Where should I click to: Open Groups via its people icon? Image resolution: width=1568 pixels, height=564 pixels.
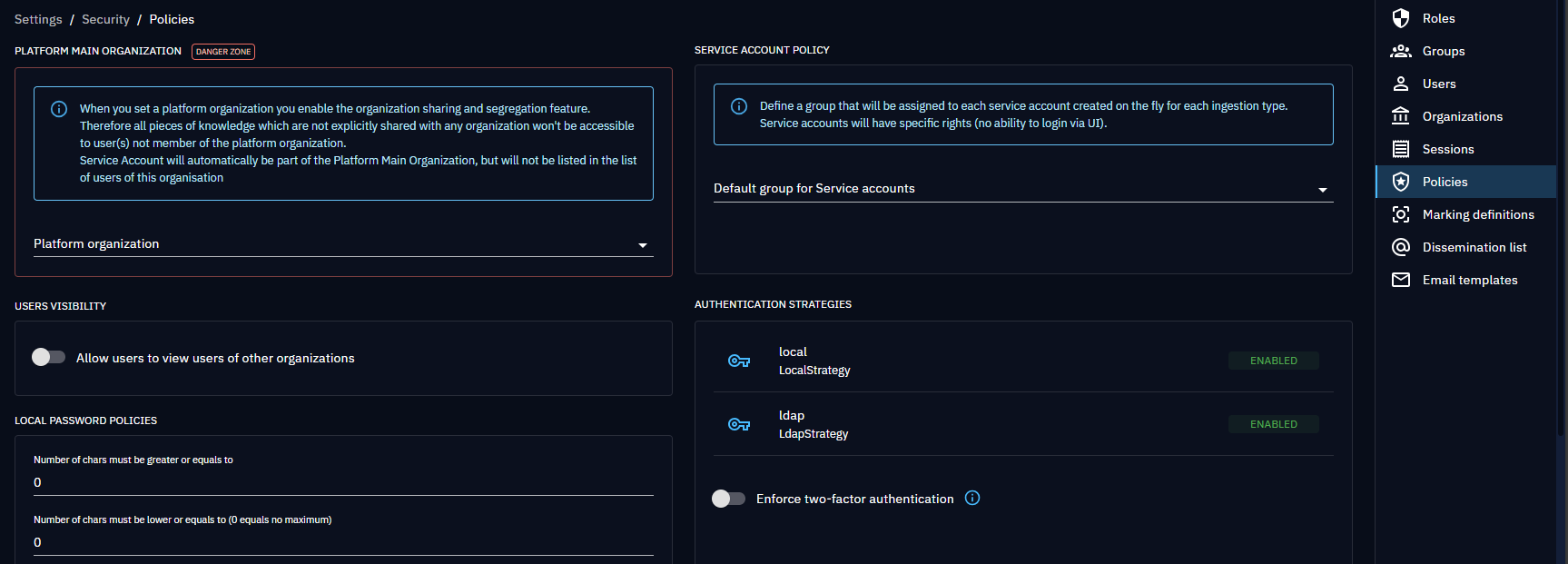(x=1401, y=51)
